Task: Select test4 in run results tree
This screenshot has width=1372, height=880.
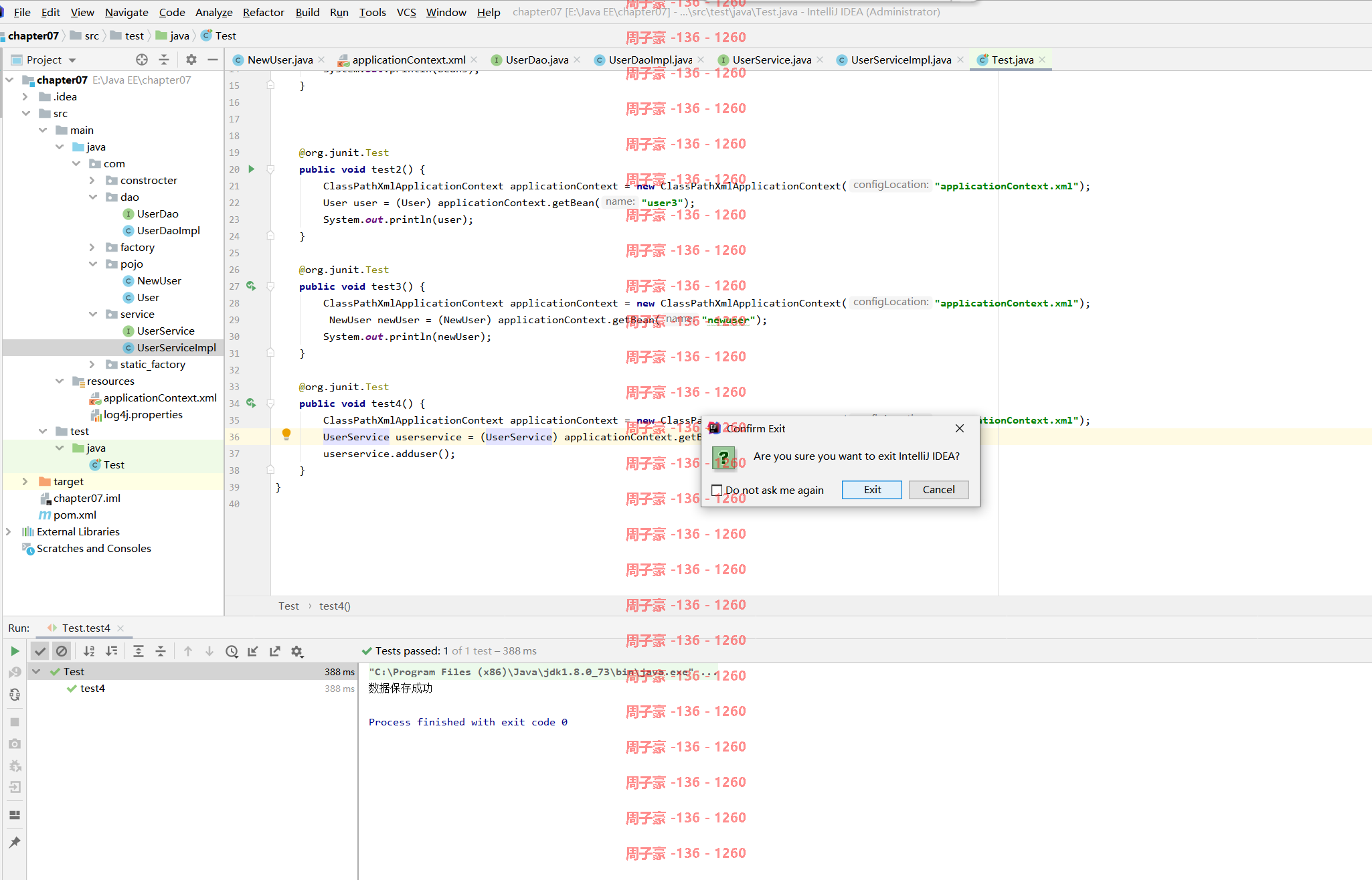Action: click(92, 688)
